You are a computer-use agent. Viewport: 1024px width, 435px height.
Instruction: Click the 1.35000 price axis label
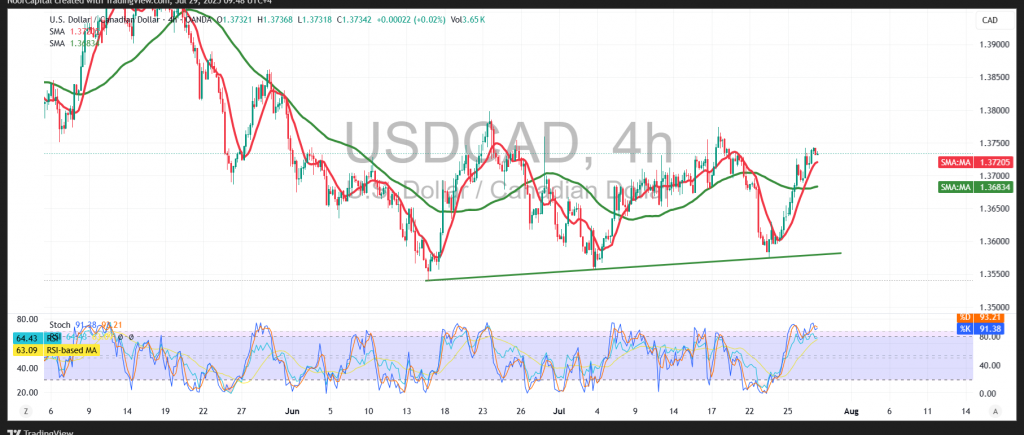(993, 307)
